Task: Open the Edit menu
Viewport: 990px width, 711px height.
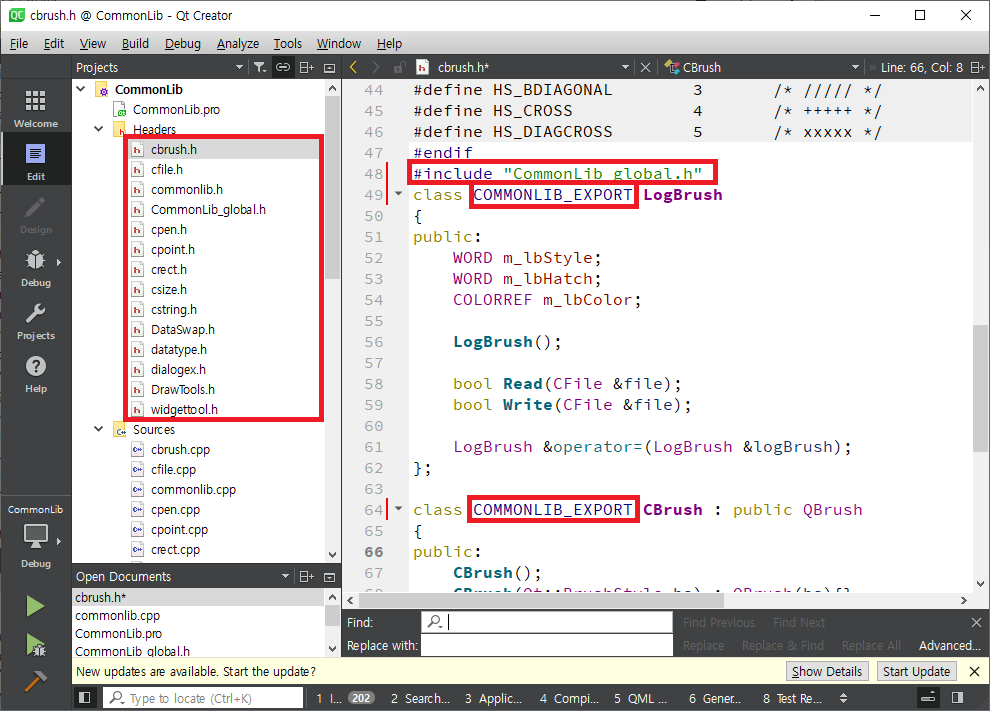Action: click(54, 44)
